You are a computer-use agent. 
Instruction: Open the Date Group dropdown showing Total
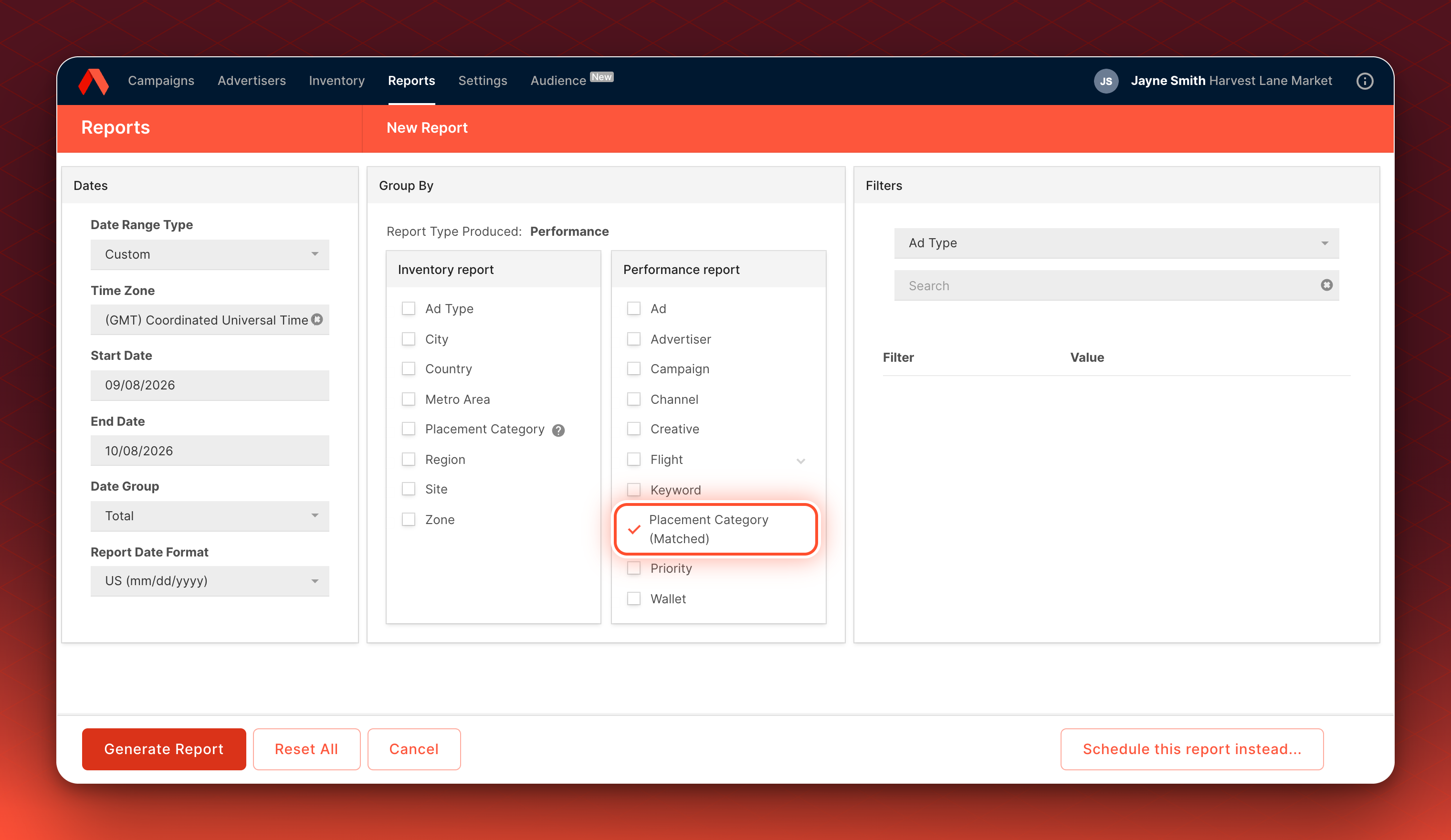(210, 516)
